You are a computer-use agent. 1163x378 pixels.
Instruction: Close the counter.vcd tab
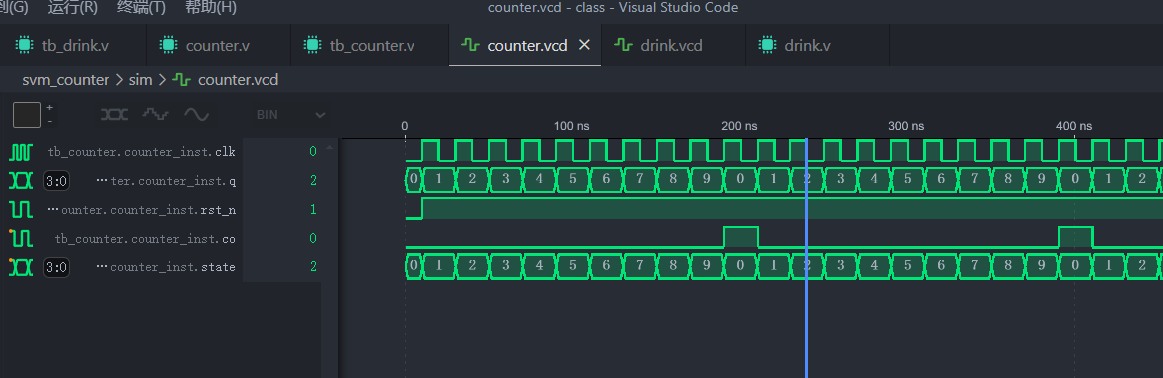[x=584, y=45]
